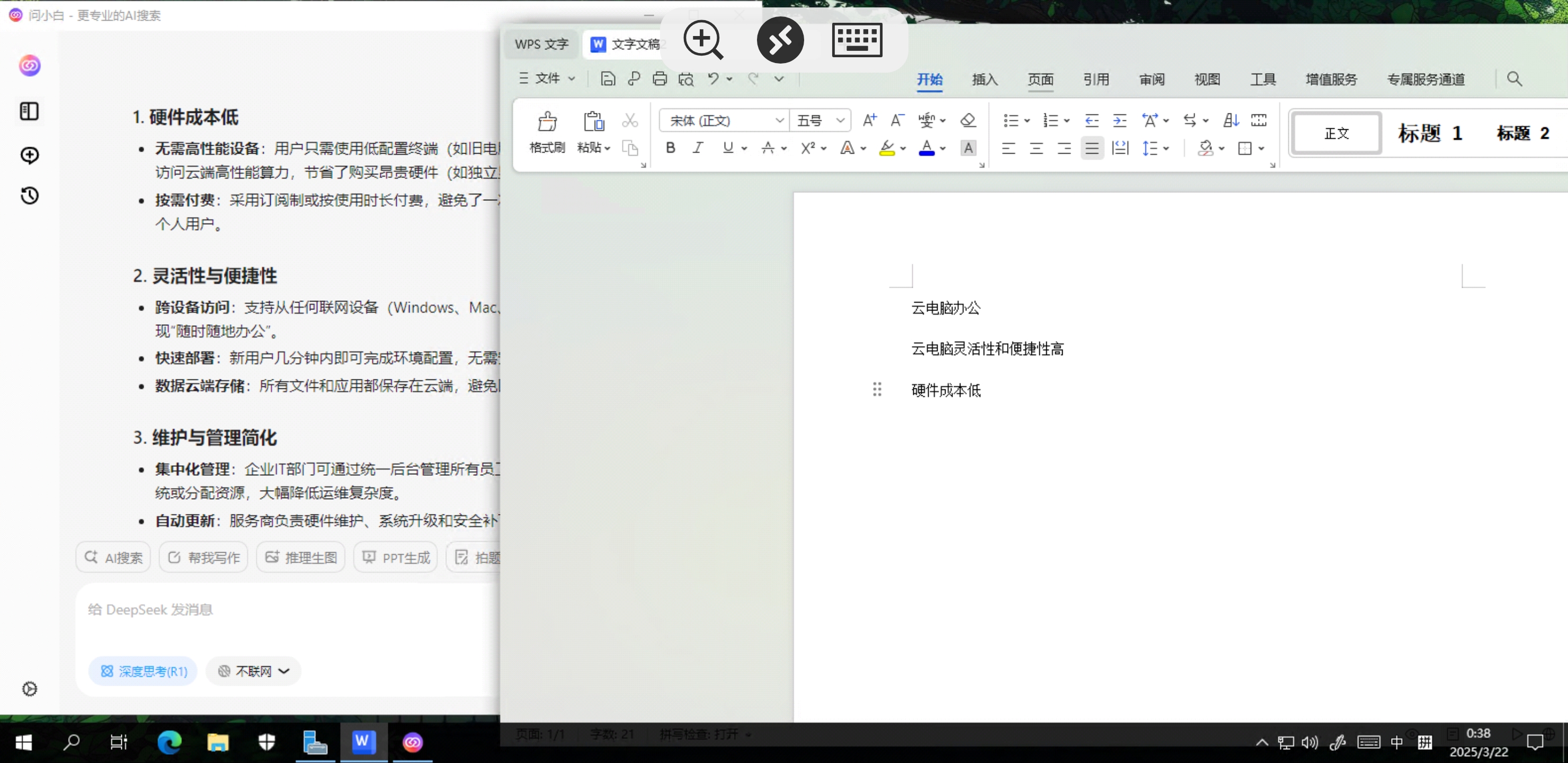This screenshot has width=1568, height=763.
Task: Open Microsoft Edge from the taskbar
Action: coord(169,742)
